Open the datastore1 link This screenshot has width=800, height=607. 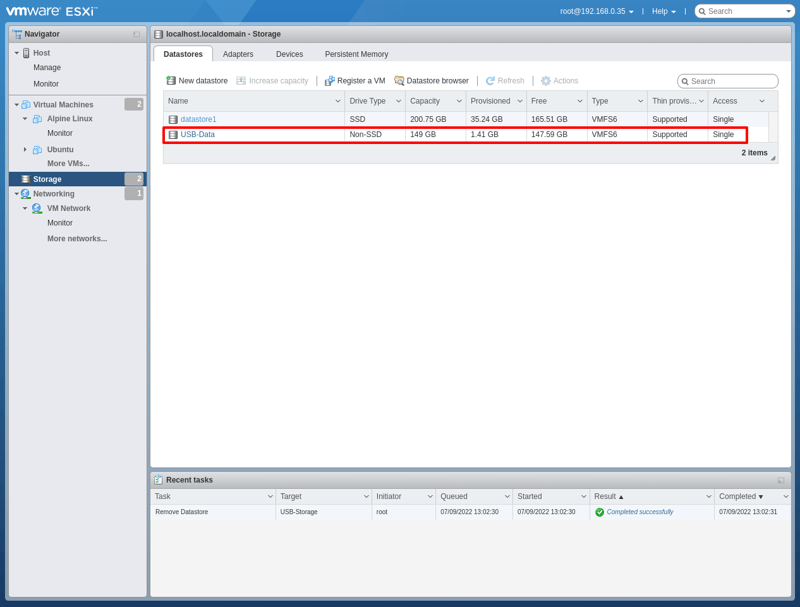tap(198, 119)
